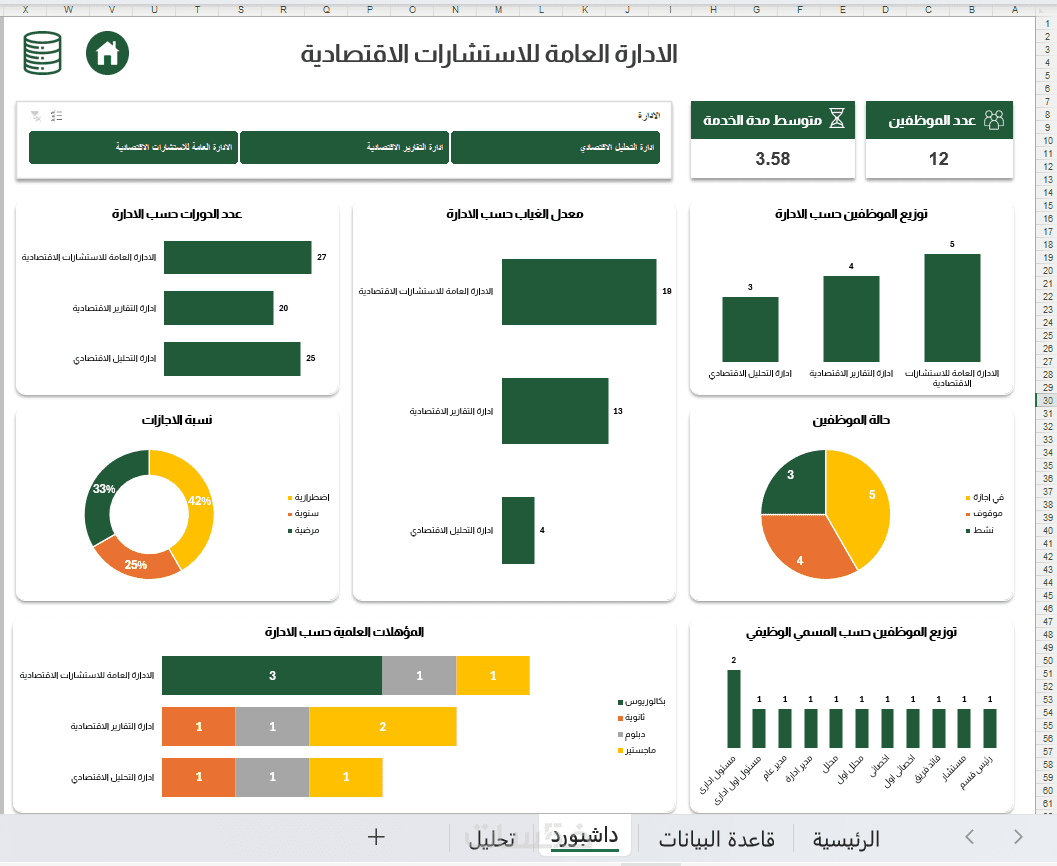Screen dimensions: 1057x866
Task: Click legend entry دبلوم
Action: pos(632,734)
